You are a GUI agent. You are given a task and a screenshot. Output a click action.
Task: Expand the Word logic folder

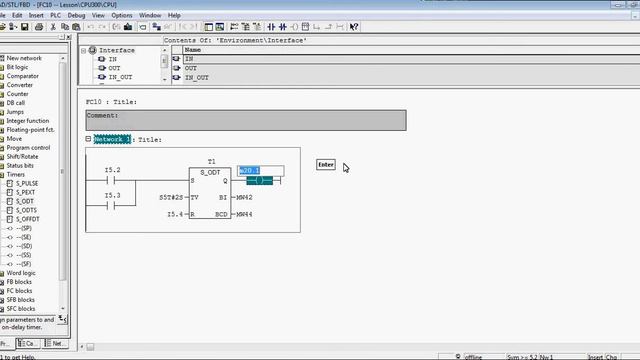21,273
